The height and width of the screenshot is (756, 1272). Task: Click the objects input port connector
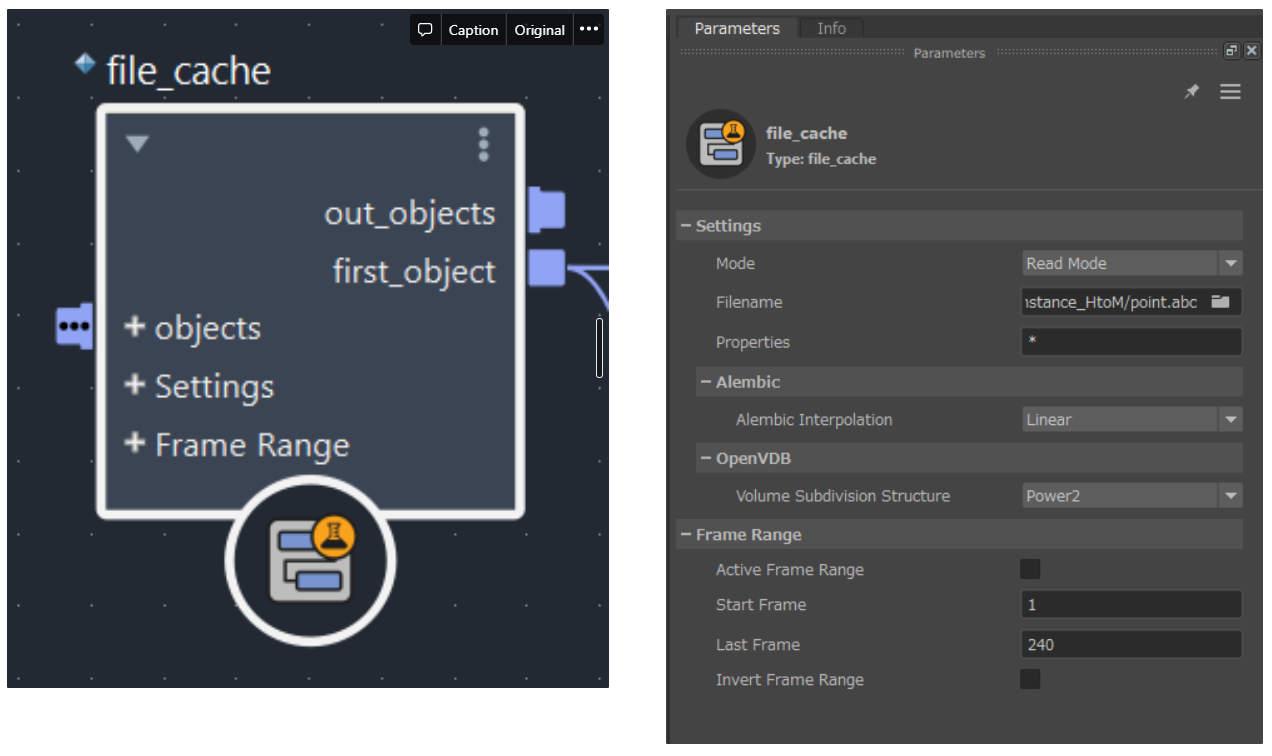(x=74, y=326)
